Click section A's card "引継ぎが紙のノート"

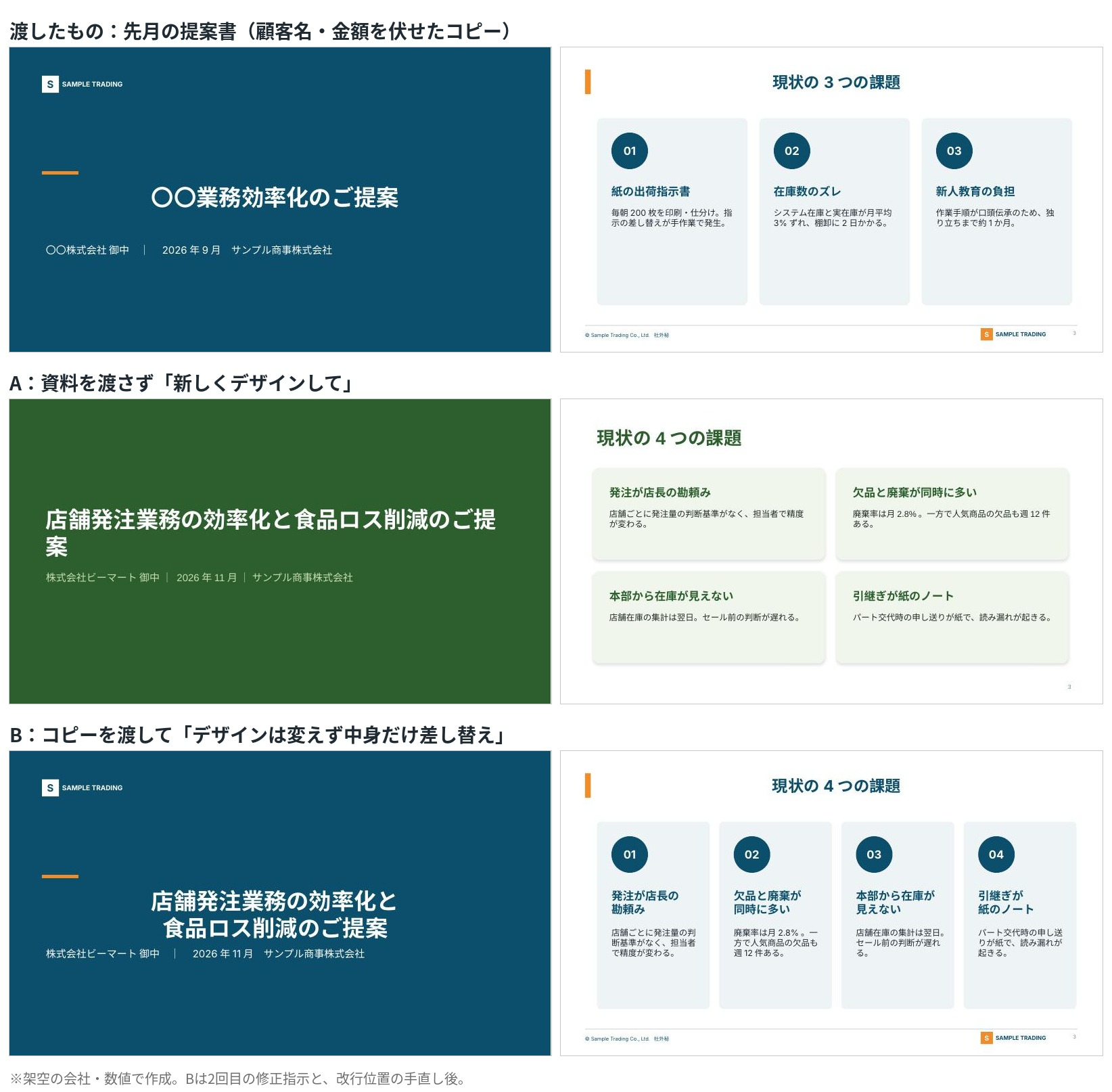tap(952, 618)
